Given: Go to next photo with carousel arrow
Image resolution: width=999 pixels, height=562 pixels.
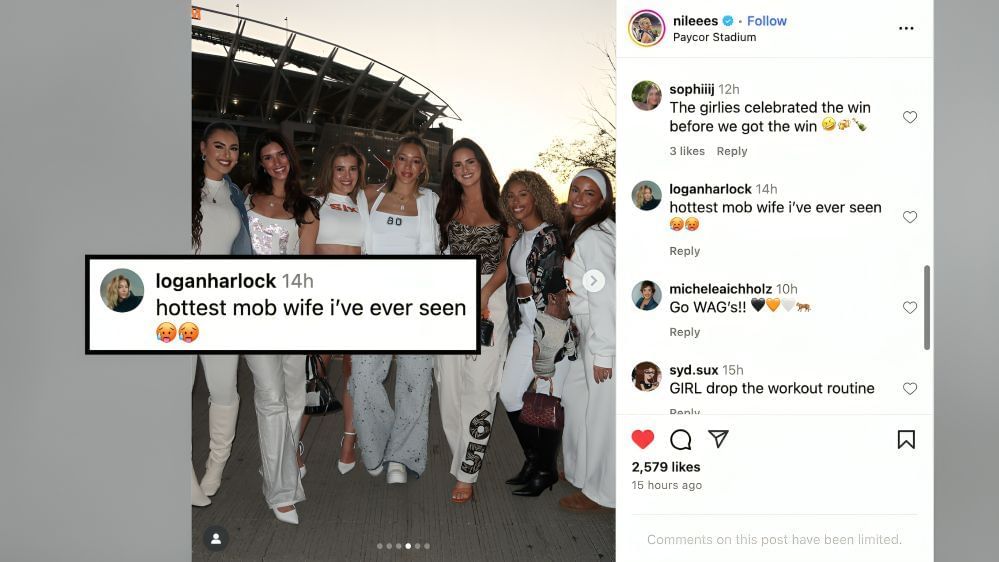Looking at the screenshot, I should pos(593,280).
